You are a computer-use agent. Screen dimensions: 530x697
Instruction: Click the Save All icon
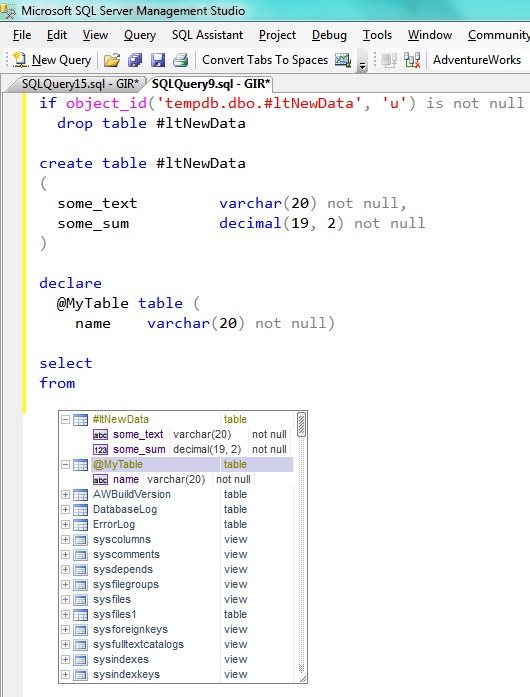coord(135,60)
